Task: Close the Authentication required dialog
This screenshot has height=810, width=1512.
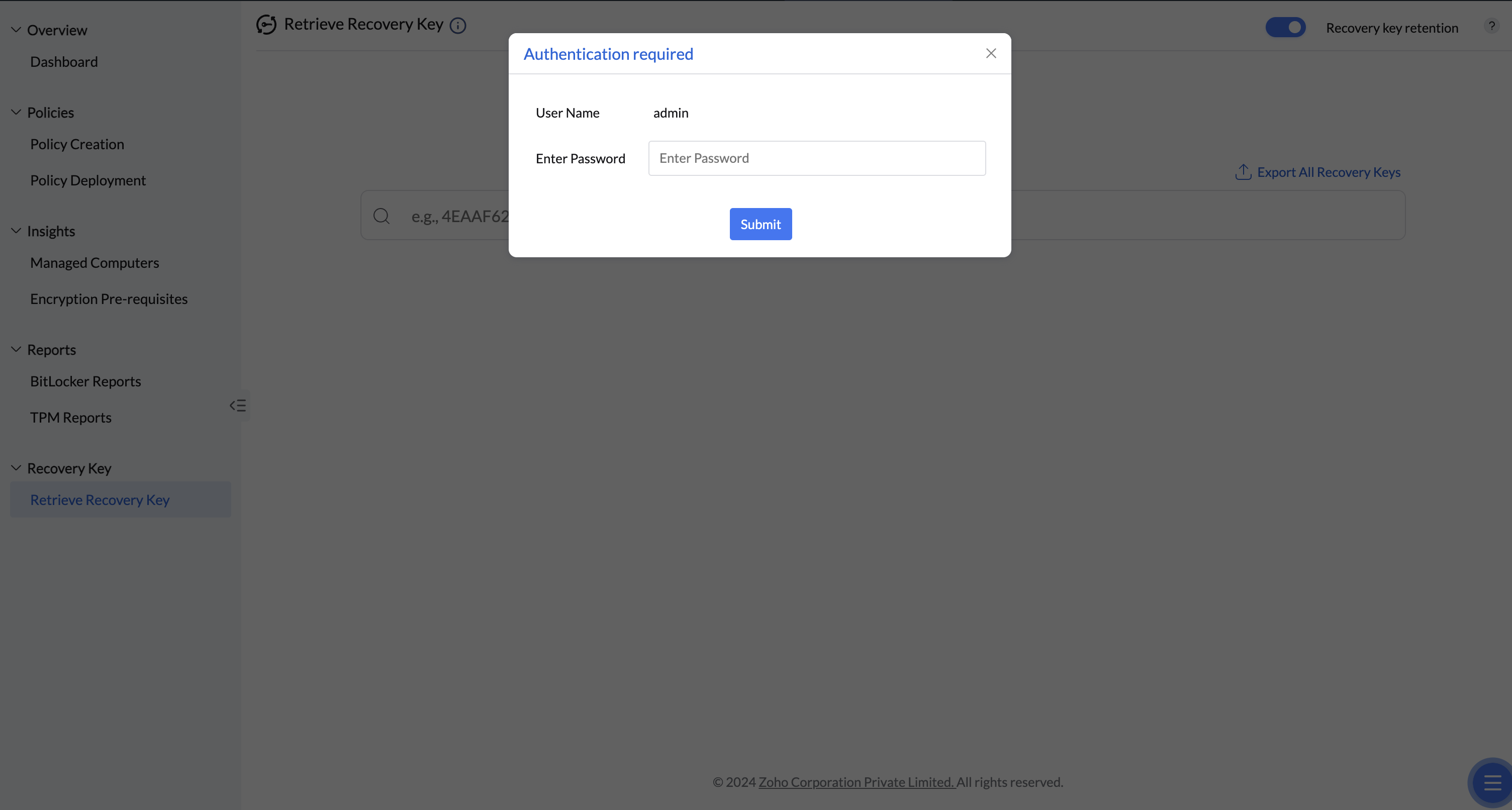Action: click(x=991, y=53)
